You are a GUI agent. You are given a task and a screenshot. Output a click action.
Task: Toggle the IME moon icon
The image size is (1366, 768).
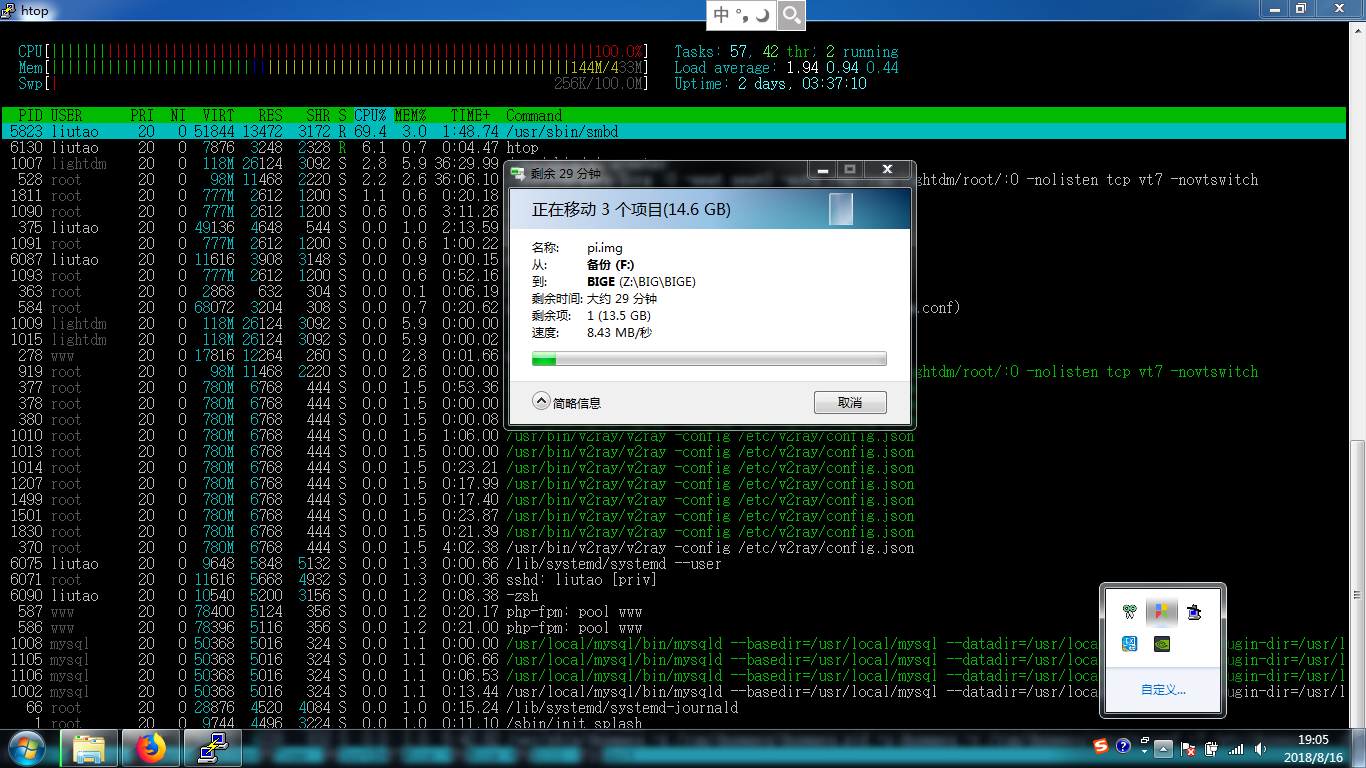(762, 15)
